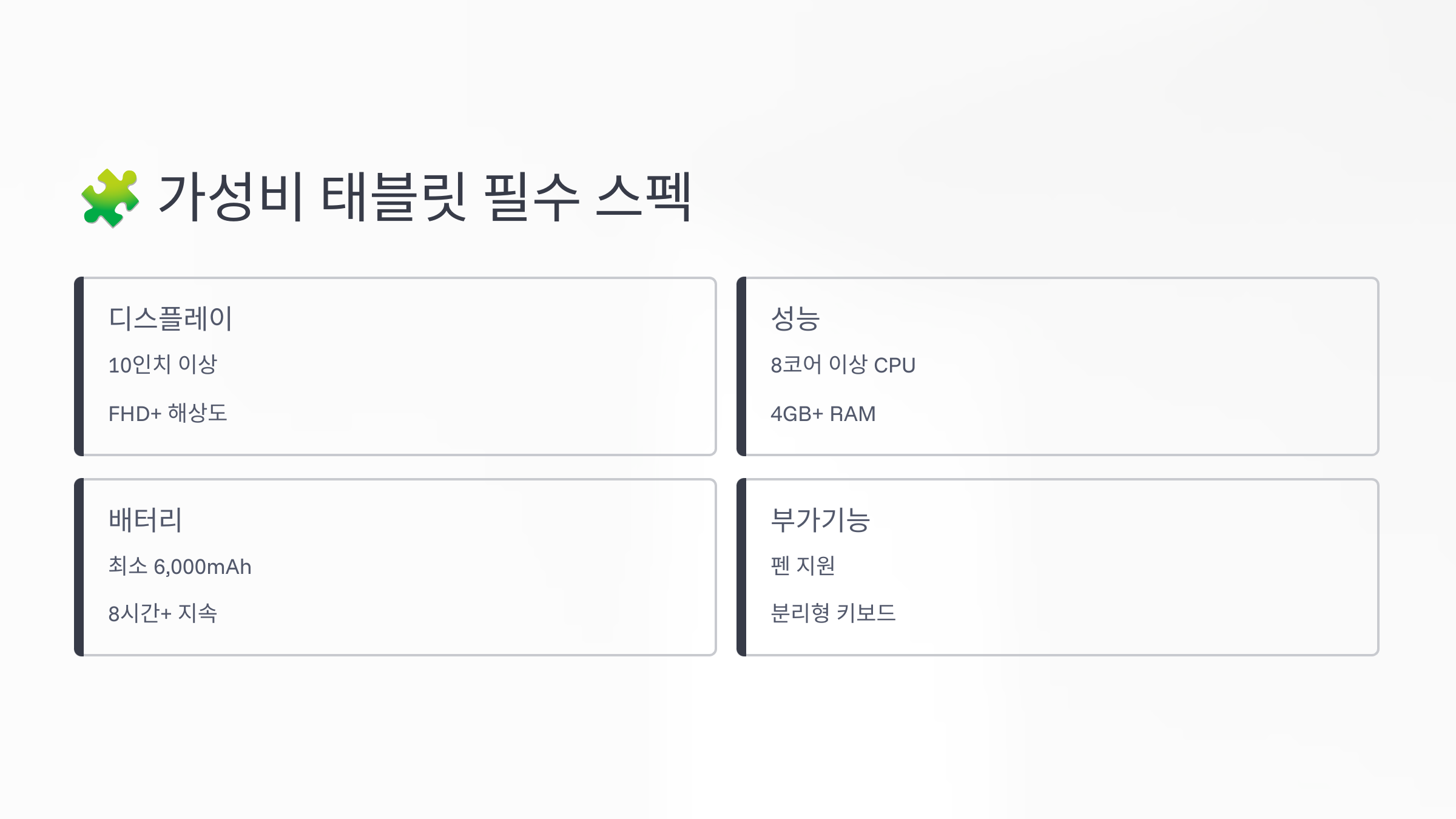Click the 배터리 card heading
Image resolution: width=1456 pixels, height=819 pixels.
(x=146, y=520)
